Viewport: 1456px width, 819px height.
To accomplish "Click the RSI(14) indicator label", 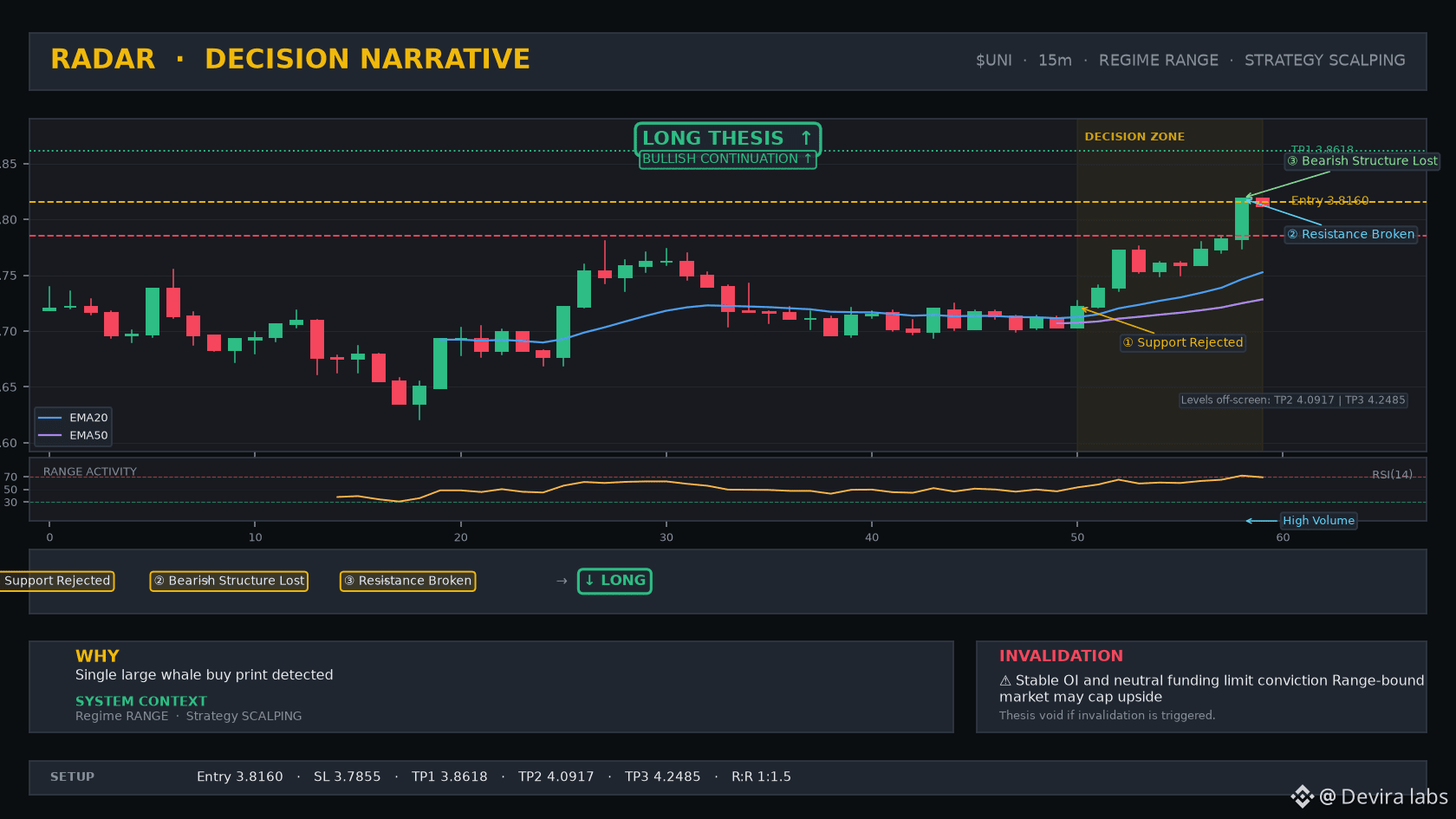I will pyautogui.click(x=1392, y=474).
